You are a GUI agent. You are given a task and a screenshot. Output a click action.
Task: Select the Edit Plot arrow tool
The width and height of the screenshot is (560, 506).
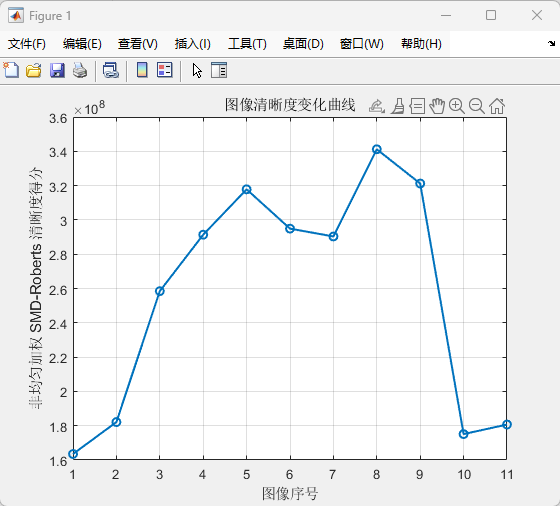pos(197,70)
